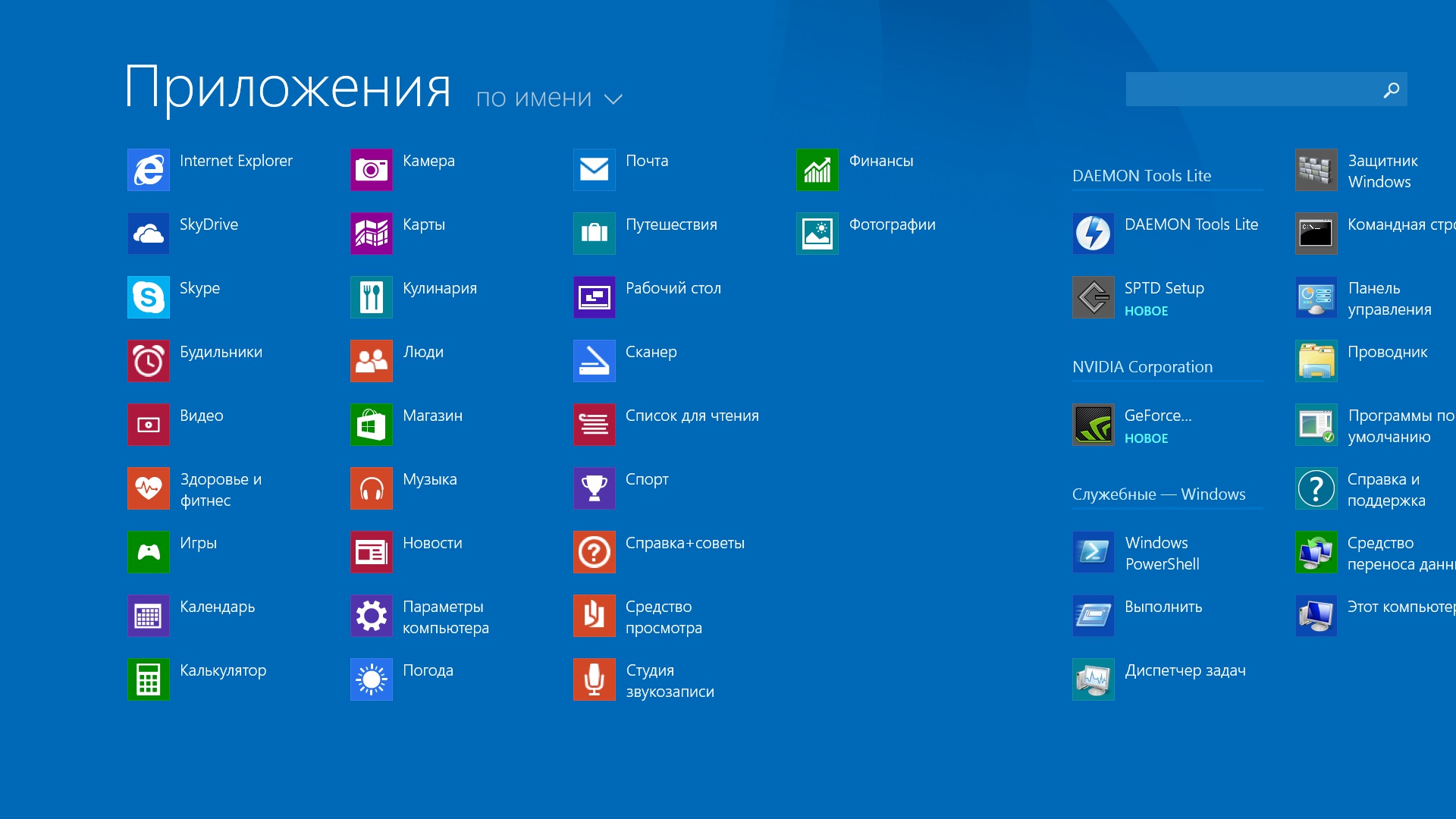Launch the Skype app tile

pyautogui.click(x=149, y=297)
